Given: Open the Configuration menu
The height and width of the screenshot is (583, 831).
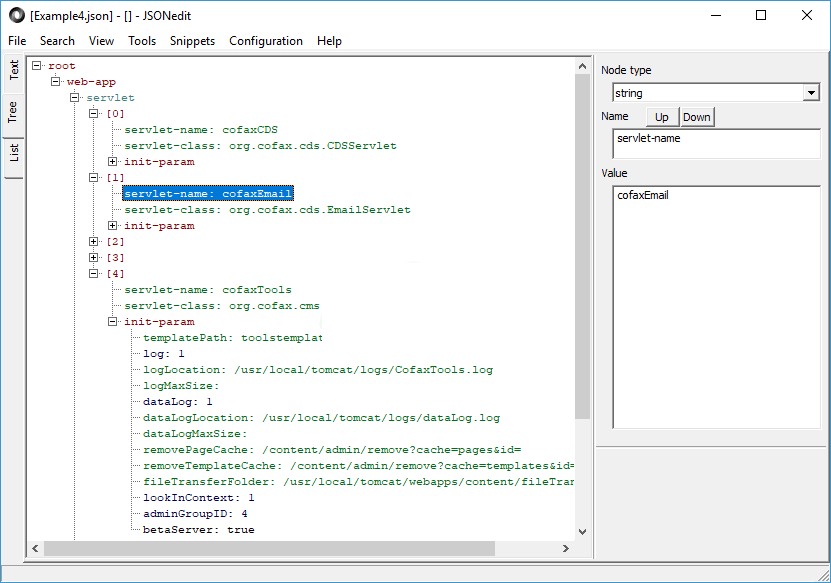Looking at the screenshot, I should (265, 41).
